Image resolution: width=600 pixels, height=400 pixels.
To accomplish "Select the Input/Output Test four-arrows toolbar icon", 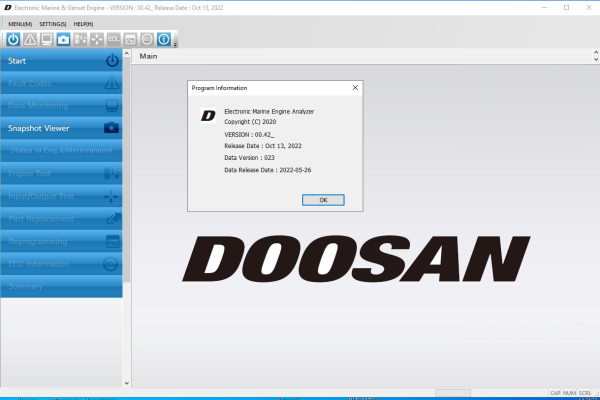I will [x=97, y=39].
